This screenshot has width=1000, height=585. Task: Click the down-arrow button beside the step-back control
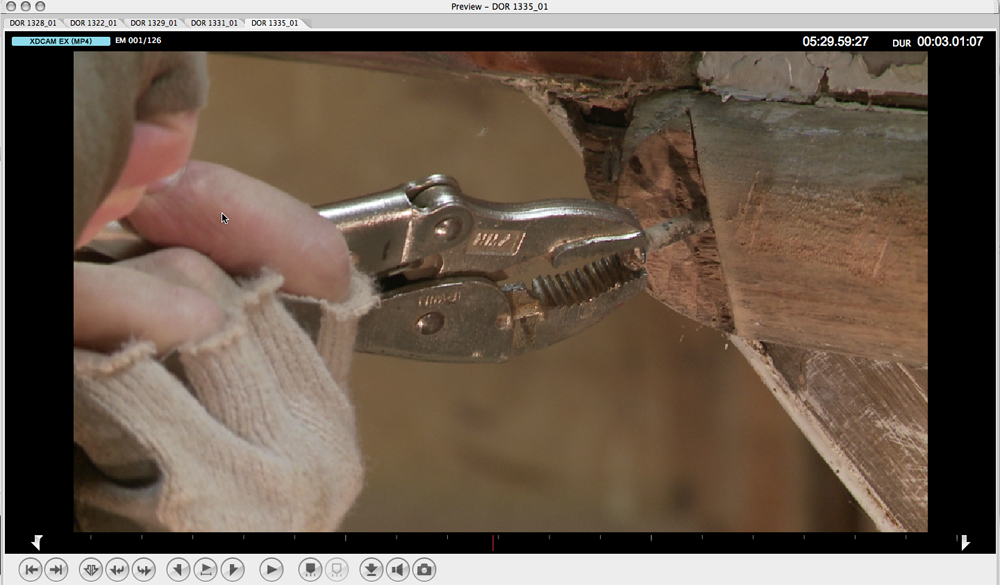(x=90, y=570)
